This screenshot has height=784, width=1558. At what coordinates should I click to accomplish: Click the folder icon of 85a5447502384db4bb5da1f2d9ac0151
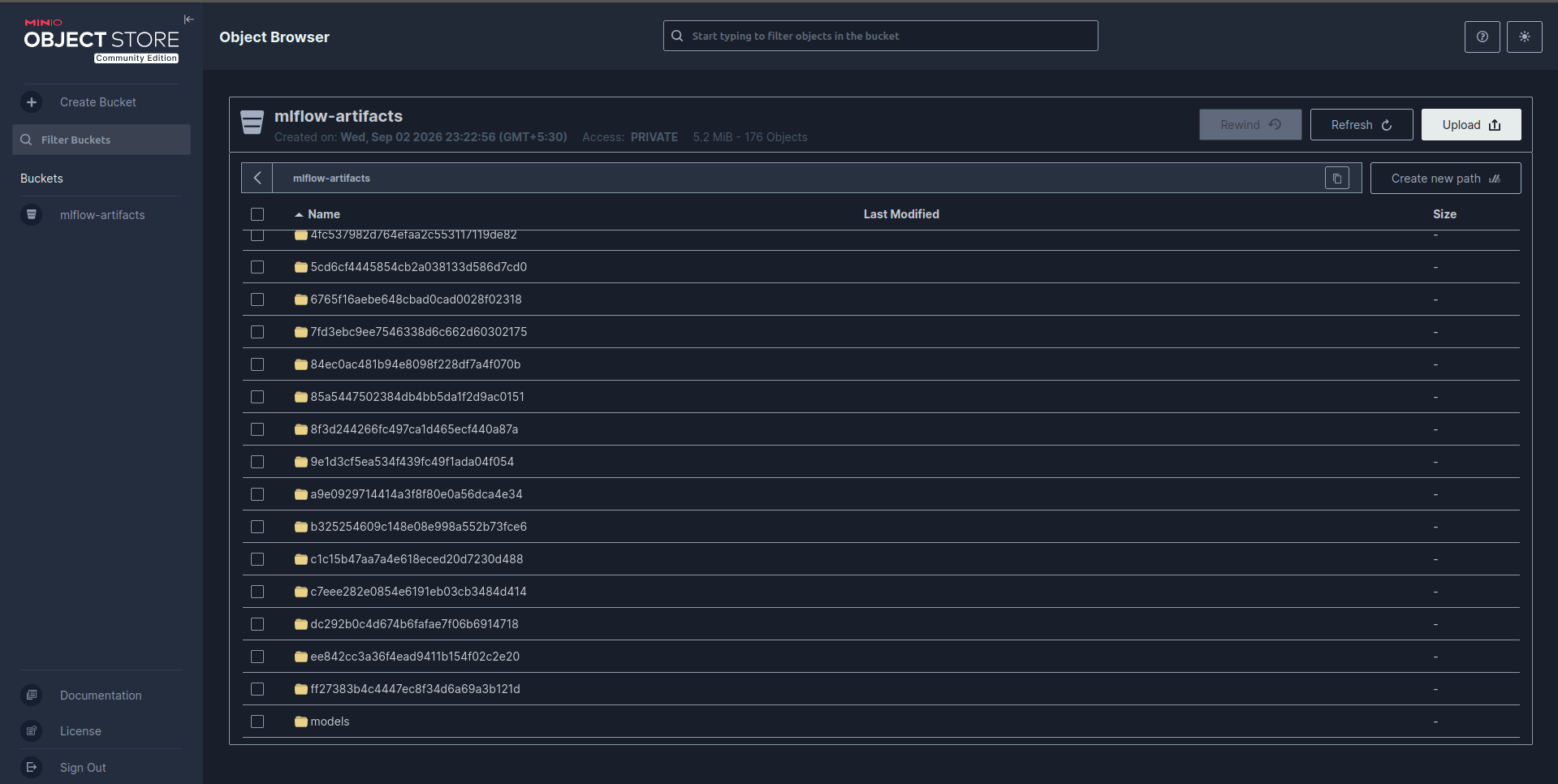pyautogui.click(x=301, y=397)
